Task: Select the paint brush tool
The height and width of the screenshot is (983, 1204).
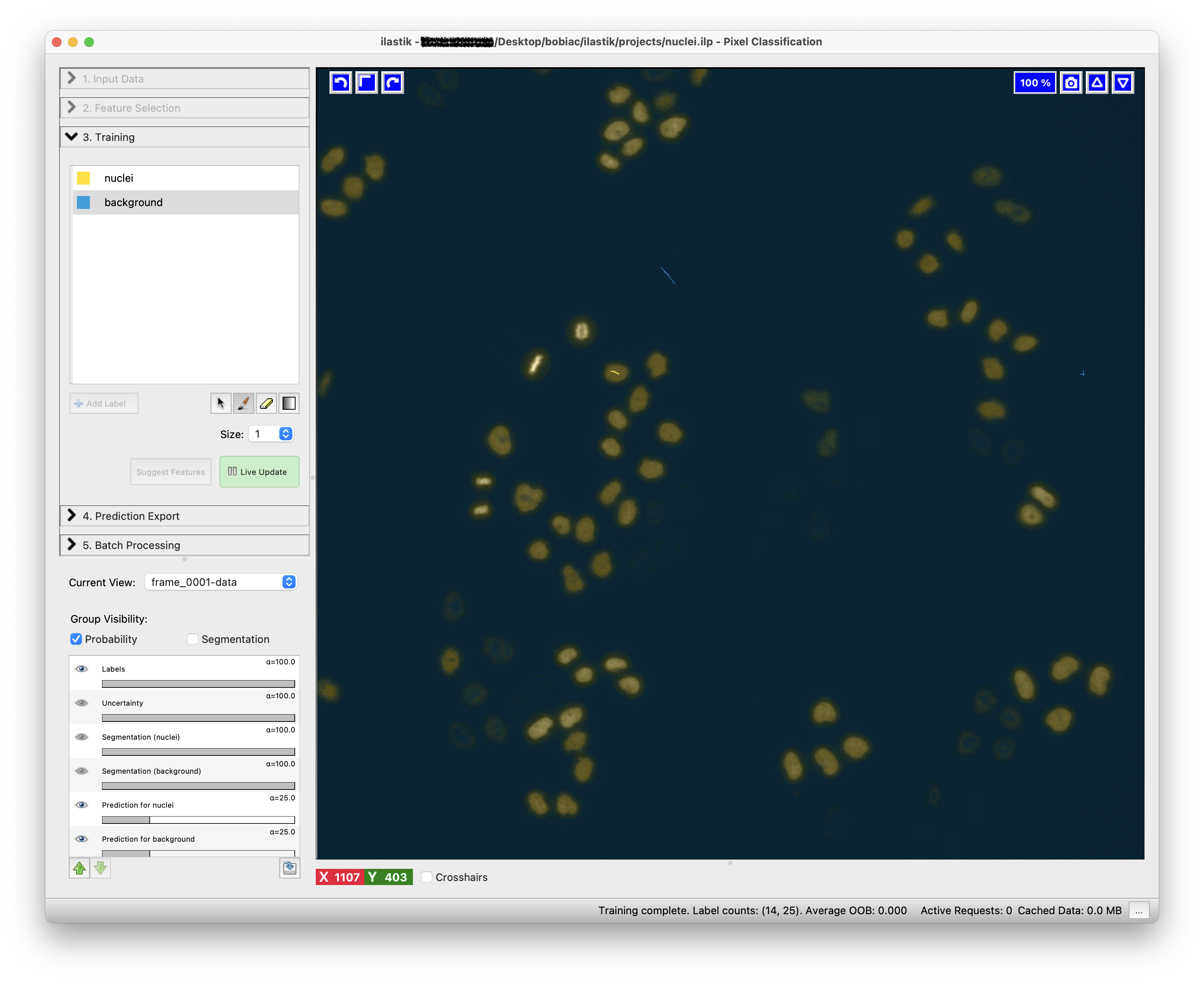Action: coord(244,403)
